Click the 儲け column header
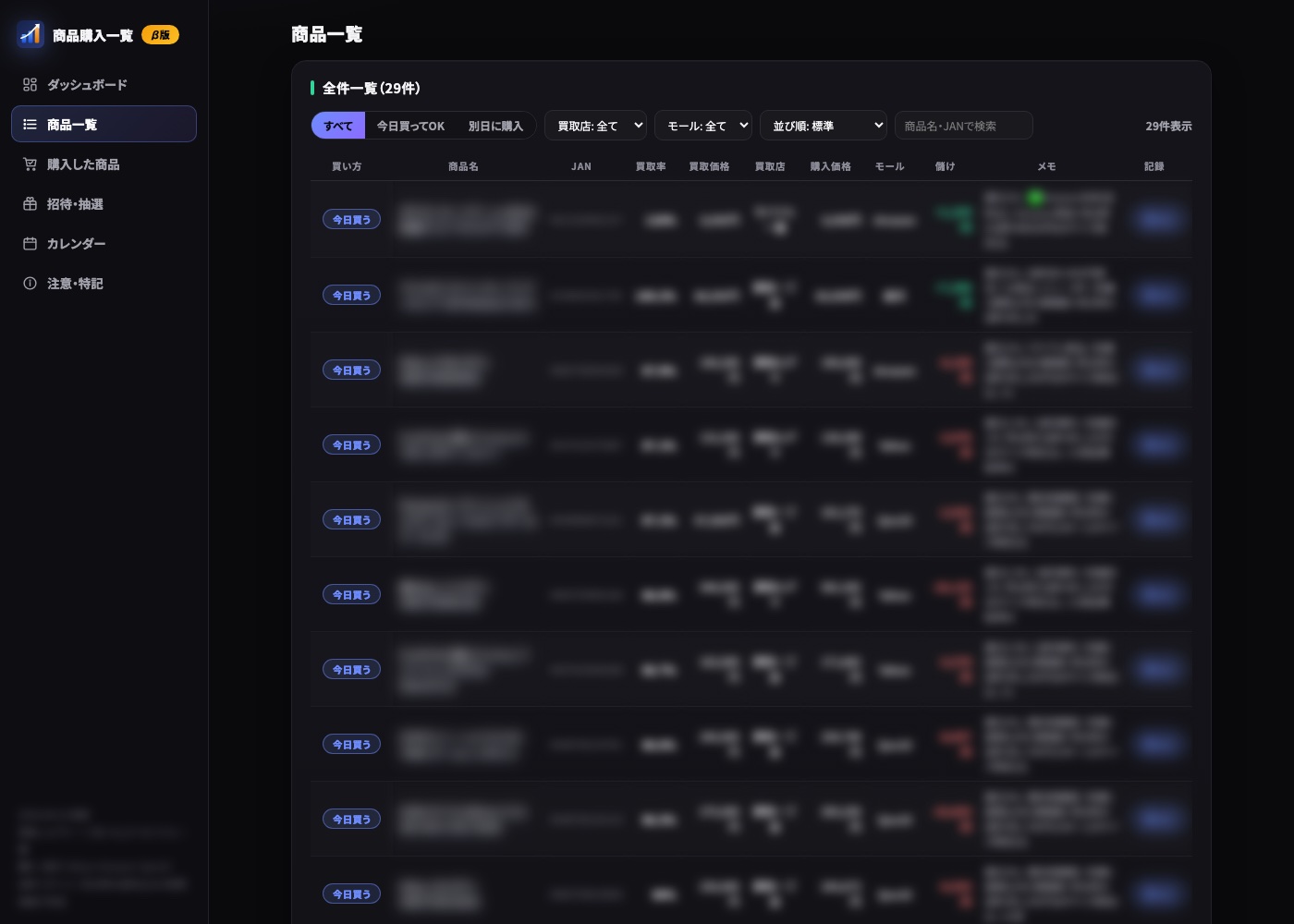Image resolution: width=1294 pixels, height=924 pixels. [x=945, y=166]
